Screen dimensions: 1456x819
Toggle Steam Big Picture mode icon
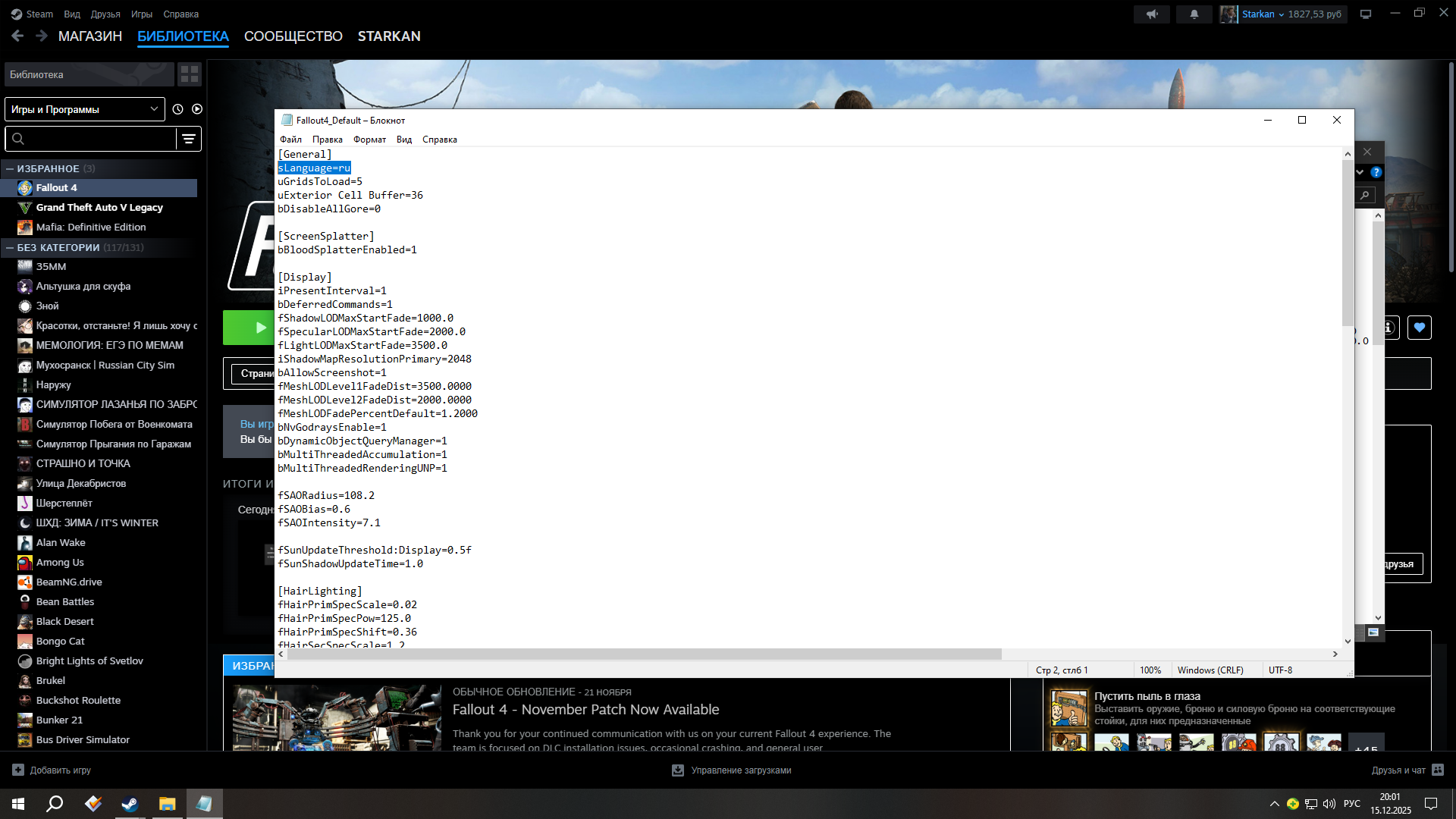coord(1366,14)
